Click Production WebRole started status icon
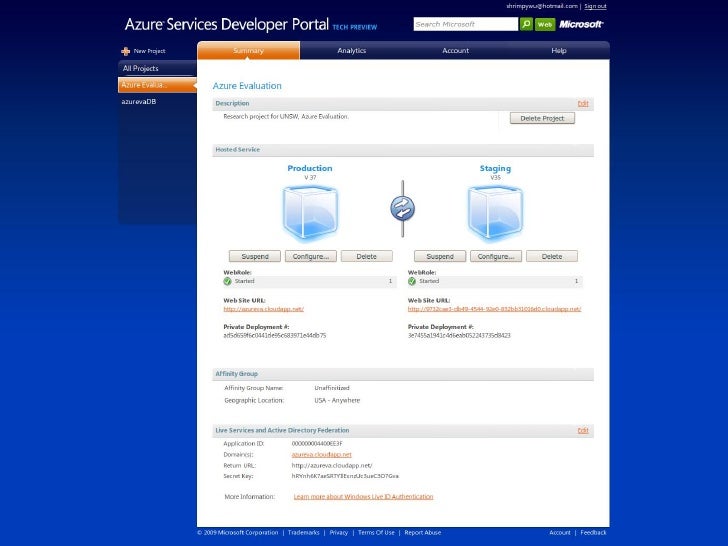 (x=228, y=281)
